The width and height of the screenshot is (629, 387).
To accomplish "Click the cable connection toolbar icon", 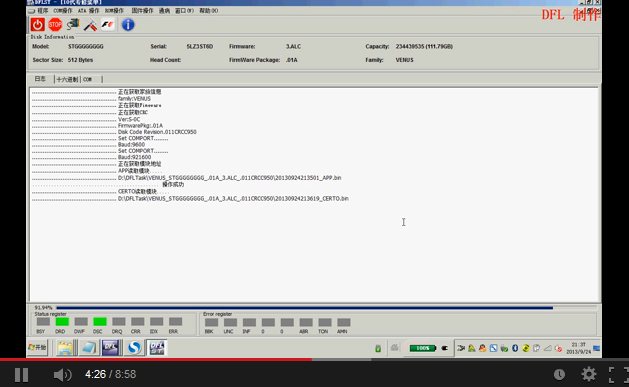I will click(73, 25).
